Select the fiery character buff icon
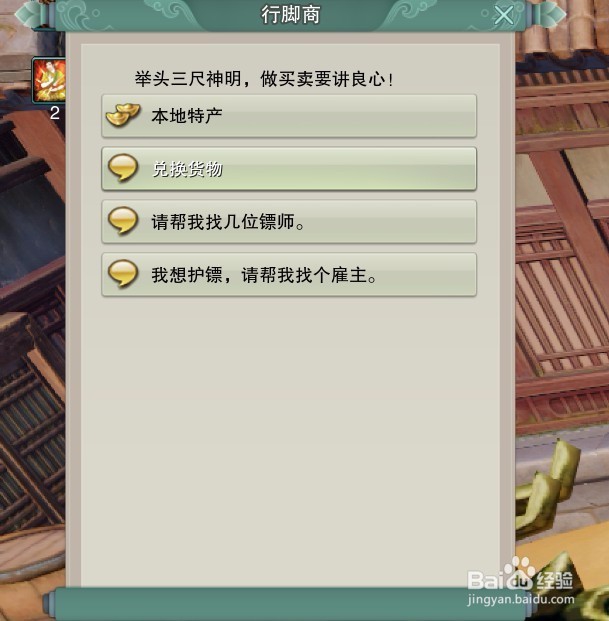This screenshot has height=621, width=609. pos(49,81)
